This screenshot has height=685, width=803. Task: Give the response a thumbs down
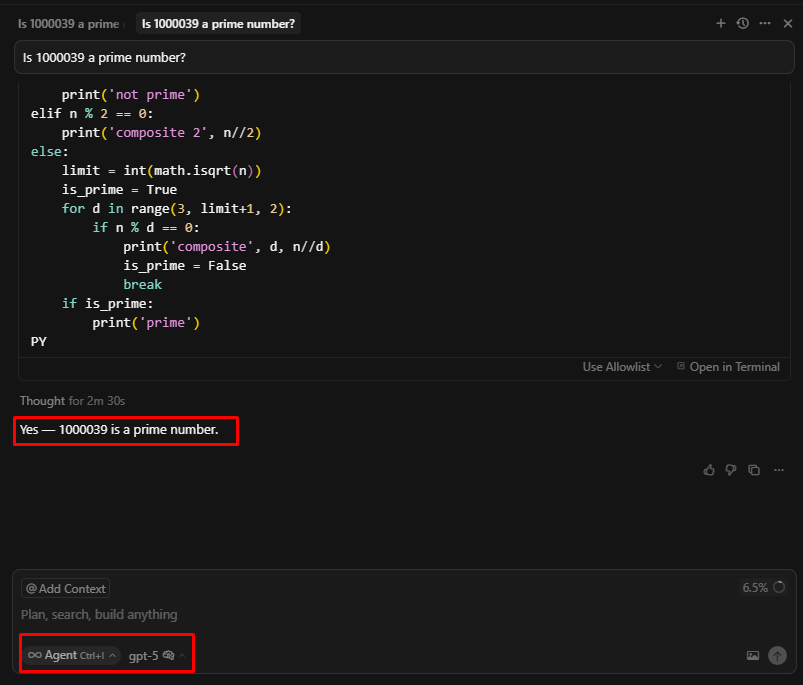[x=731, y=470]
